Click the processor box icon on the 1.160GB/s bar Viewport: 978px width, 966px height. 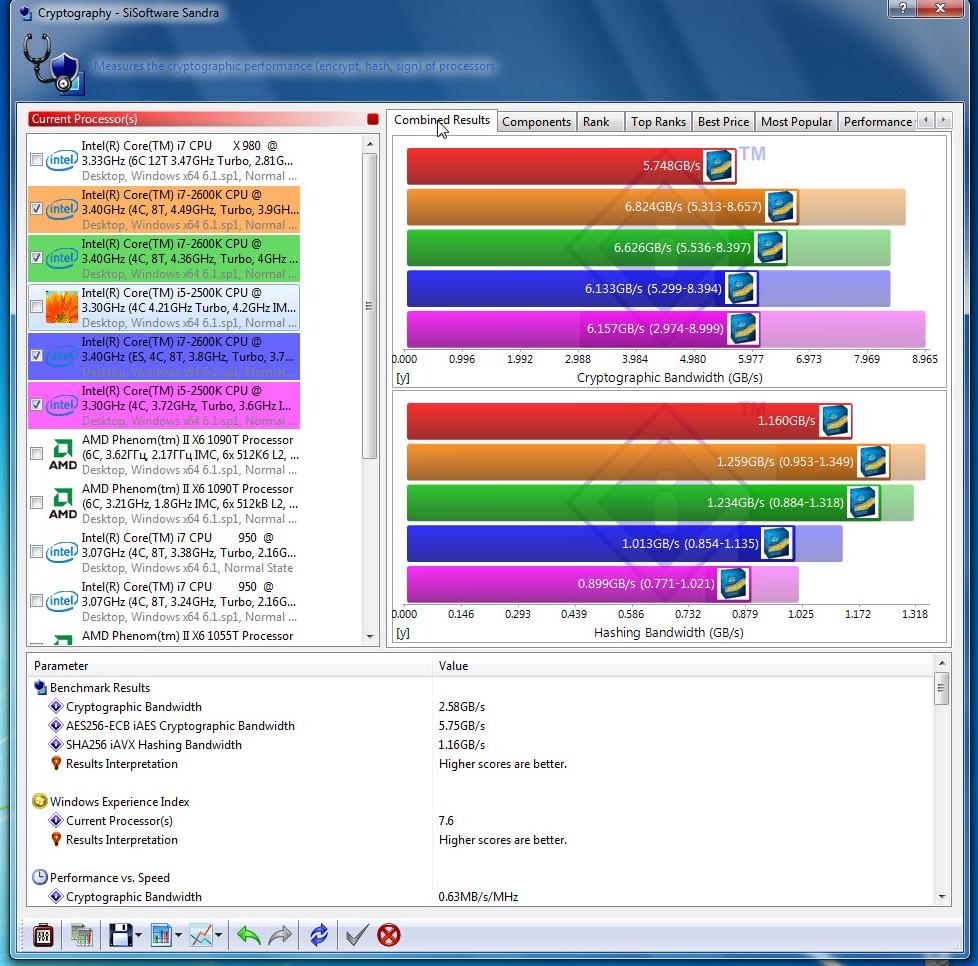pyautogui.click(x=835, y=420)
